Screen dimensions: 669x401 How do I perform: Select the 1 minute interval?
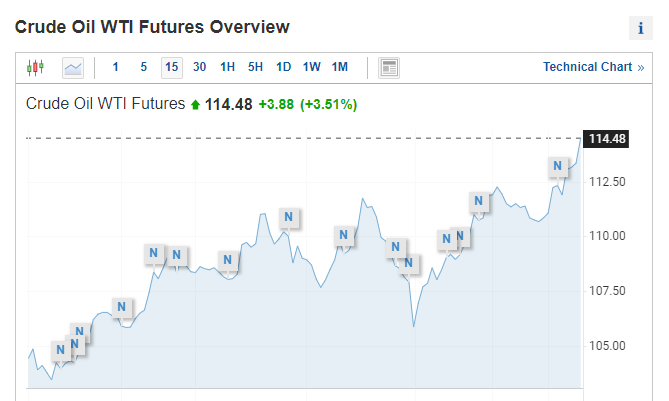115,67
